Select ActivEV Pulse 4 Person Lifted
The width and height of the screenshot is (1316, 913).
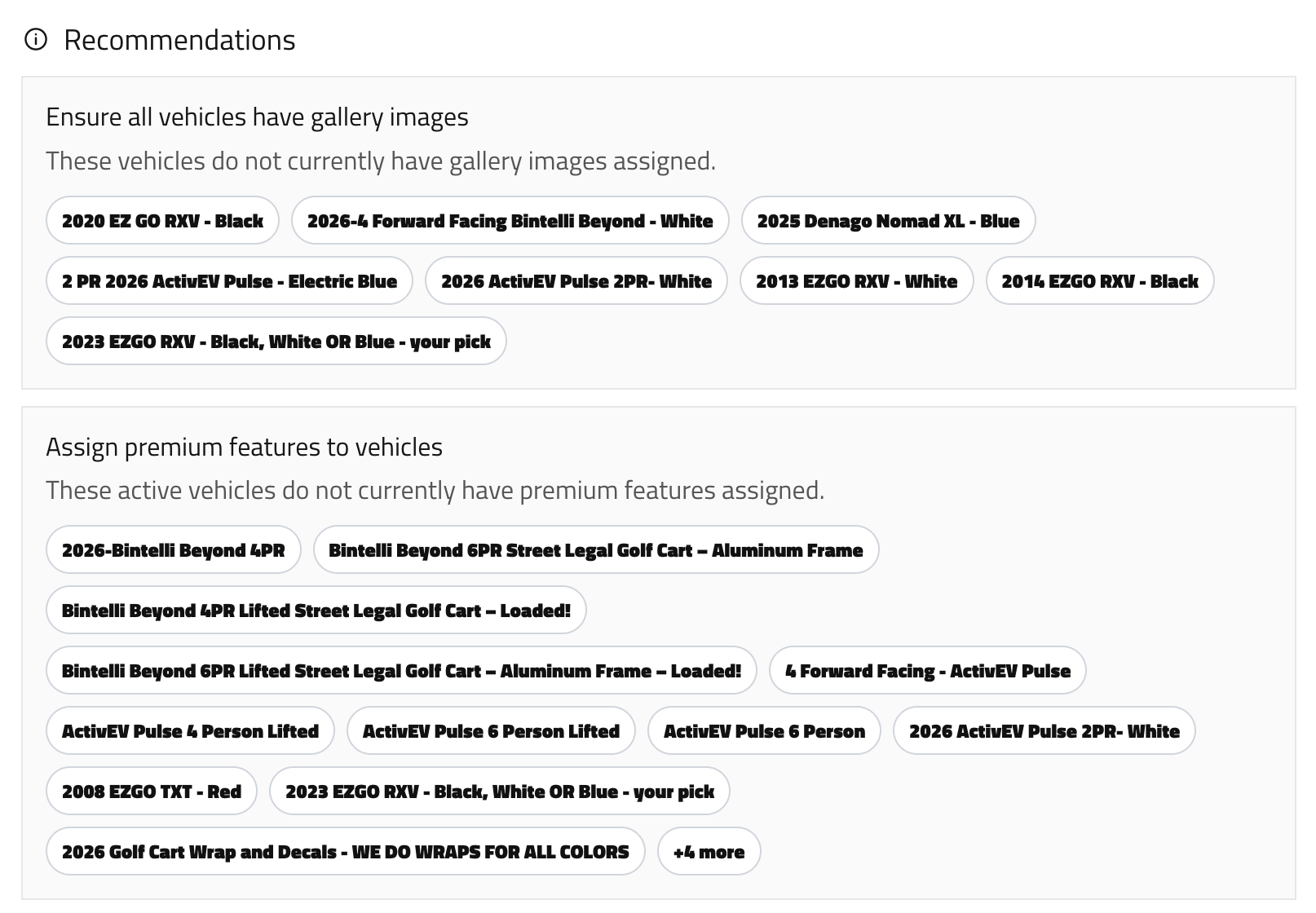pyautogui.click(x=190, y=730)
